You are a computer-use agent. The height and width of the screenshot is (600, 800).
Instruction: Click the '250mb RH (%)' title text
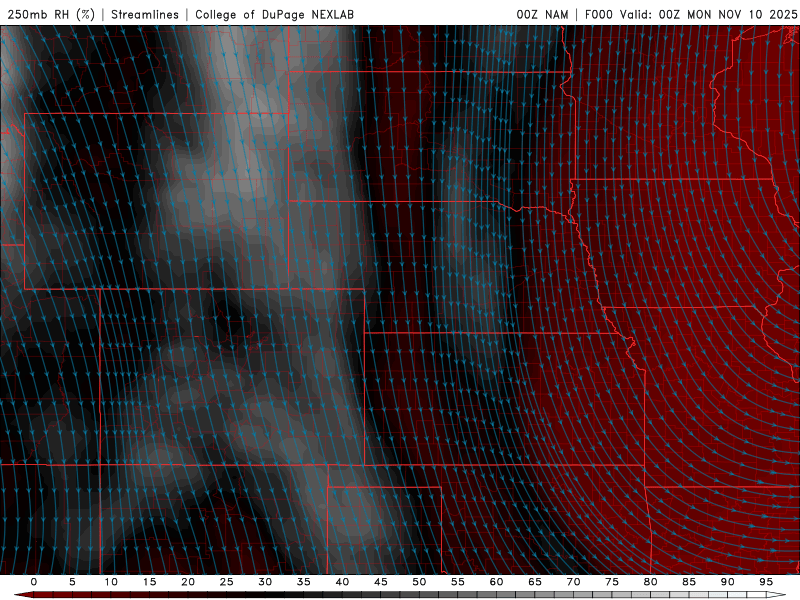51,14
